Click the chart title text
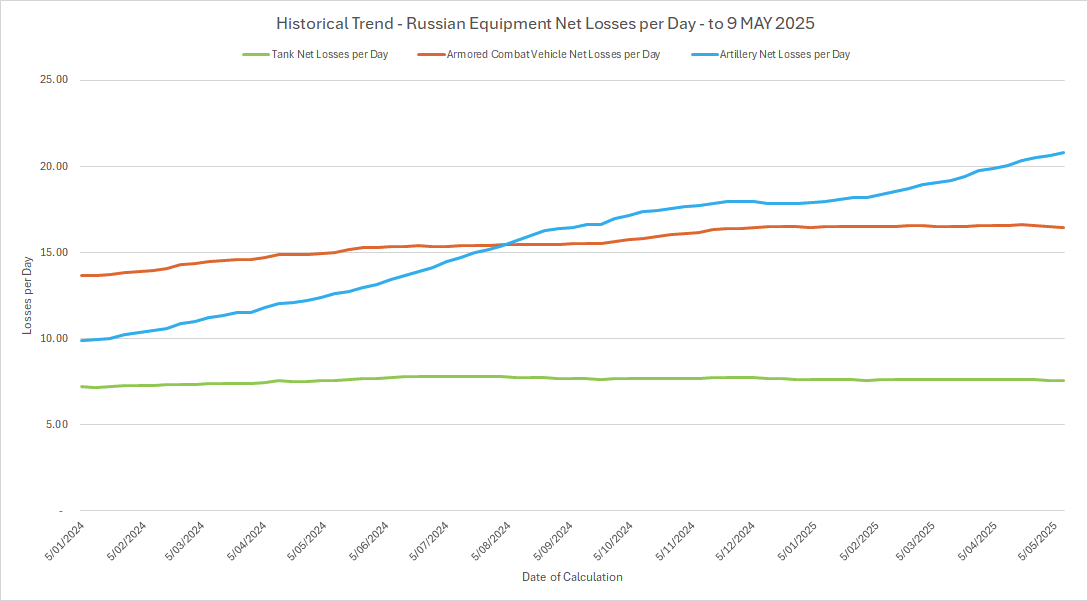Image resolution: width=1088 pixels, height=601 pixels. click(x=544, y=23)
